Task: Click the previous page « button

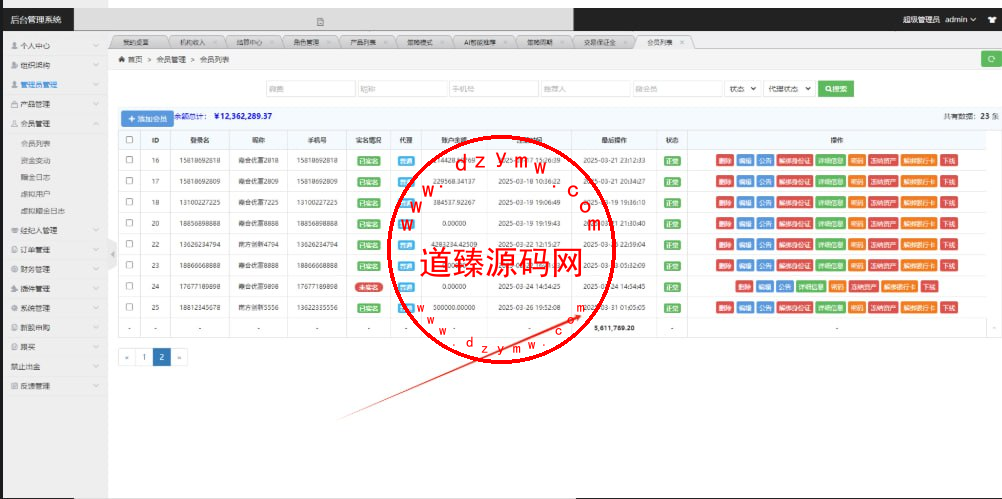Action: point(127,358)
